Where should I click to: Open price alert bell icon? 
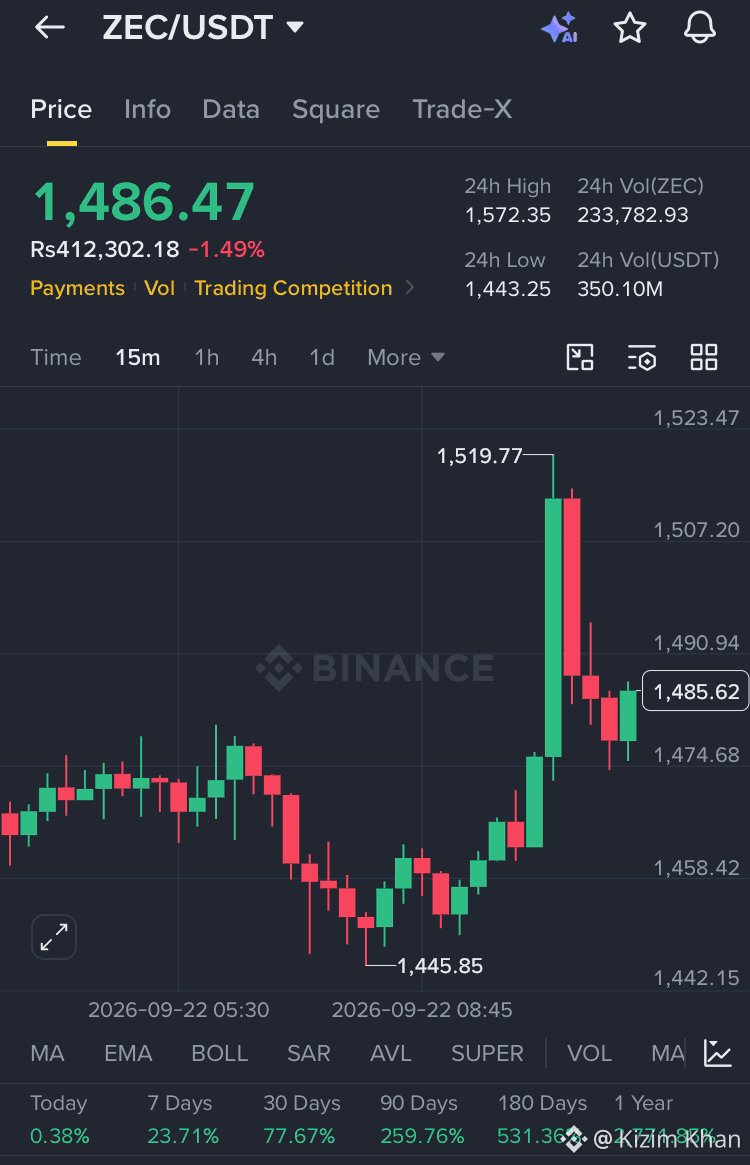coord(699,27)
